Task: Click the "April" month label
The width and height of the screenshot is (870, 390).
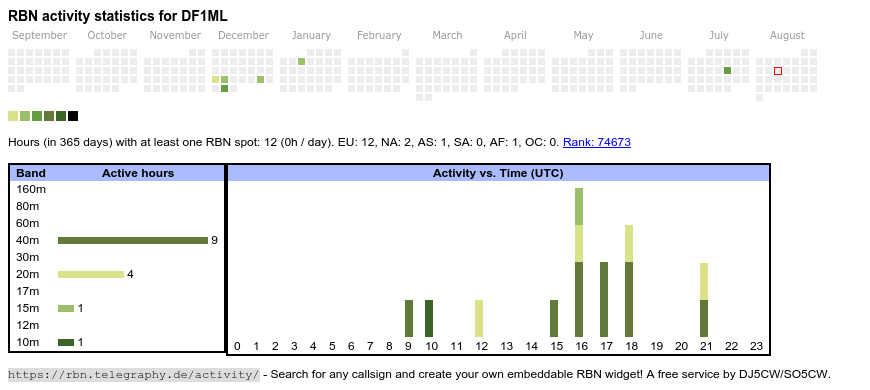Action: (x=515, y=36)
